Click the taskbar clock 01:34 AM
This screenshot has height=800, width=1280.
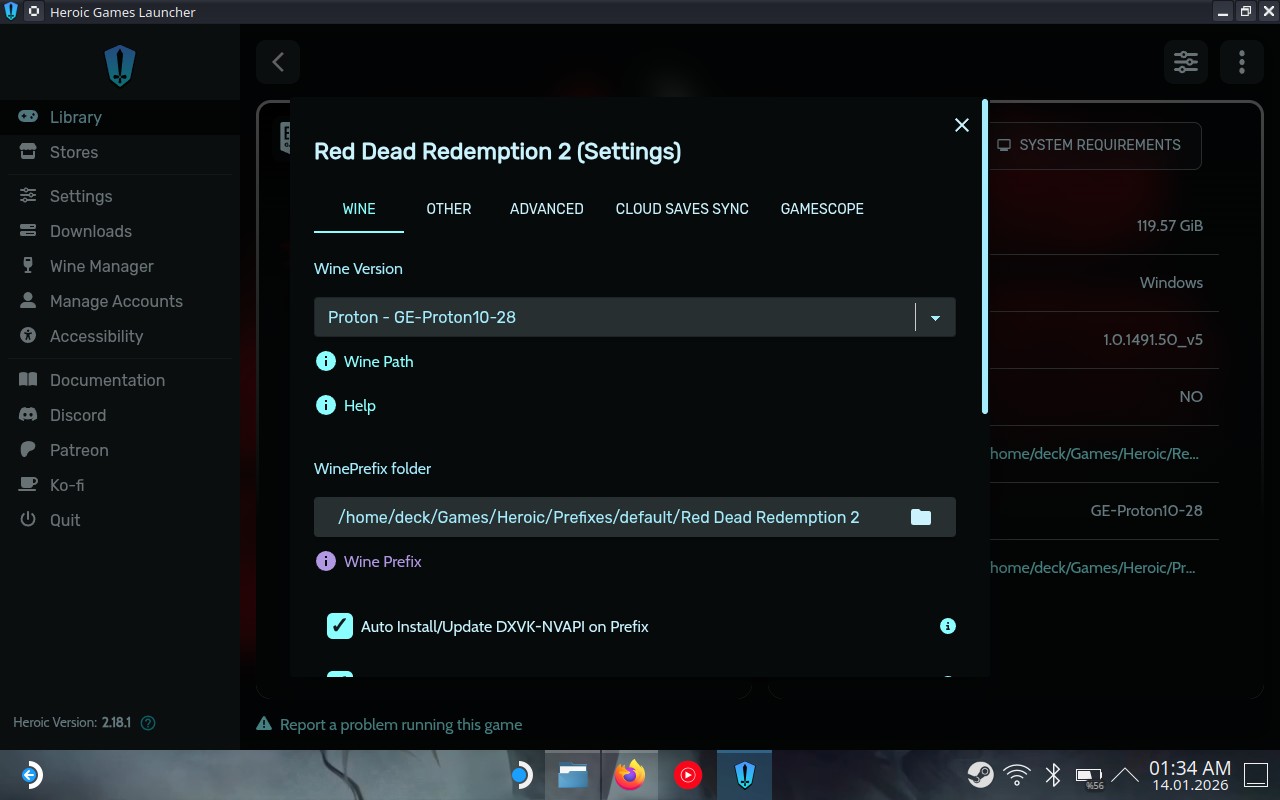click(1190, 768)
